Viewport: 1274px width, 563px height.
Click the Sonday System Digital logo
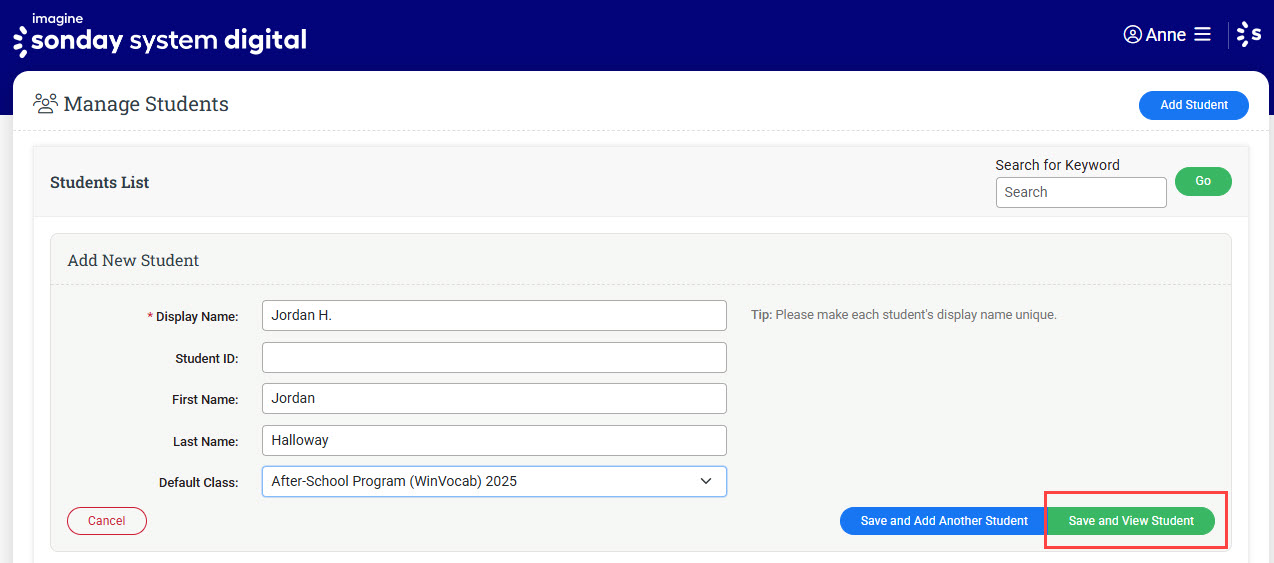(x=160, y=35)
